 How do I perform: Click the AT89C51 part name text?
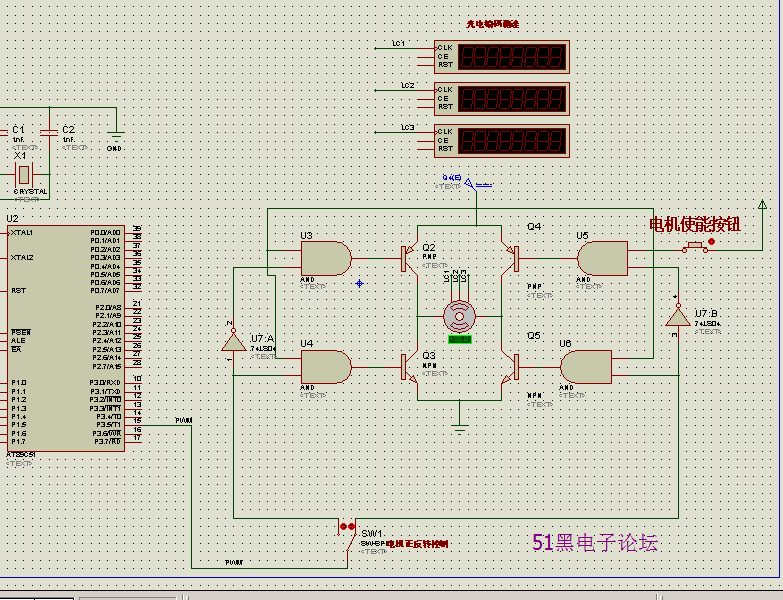tap(21, 455)
